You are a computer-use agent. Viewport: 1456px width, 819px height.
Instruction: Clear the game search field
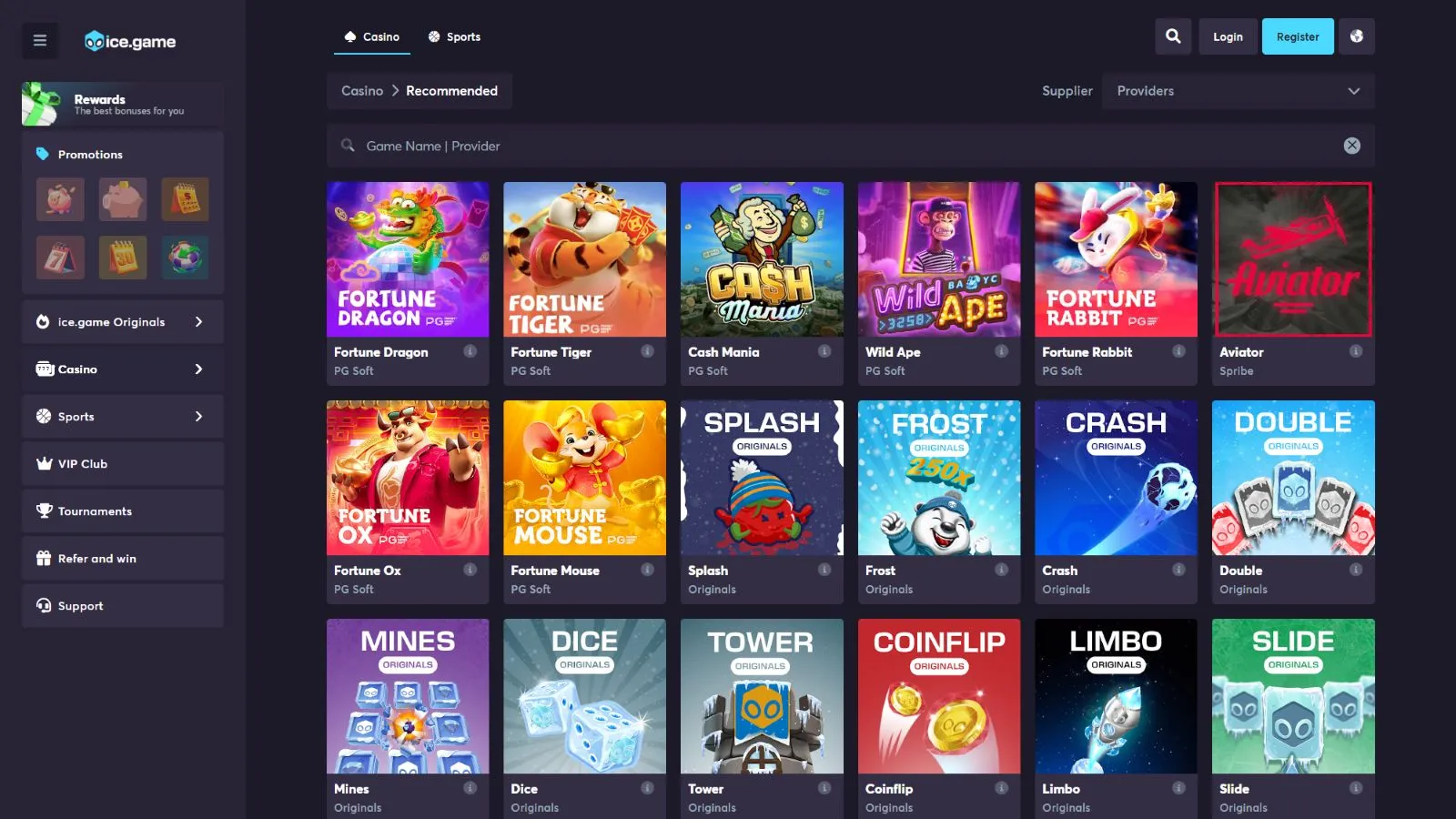(x=1351, y=146)
